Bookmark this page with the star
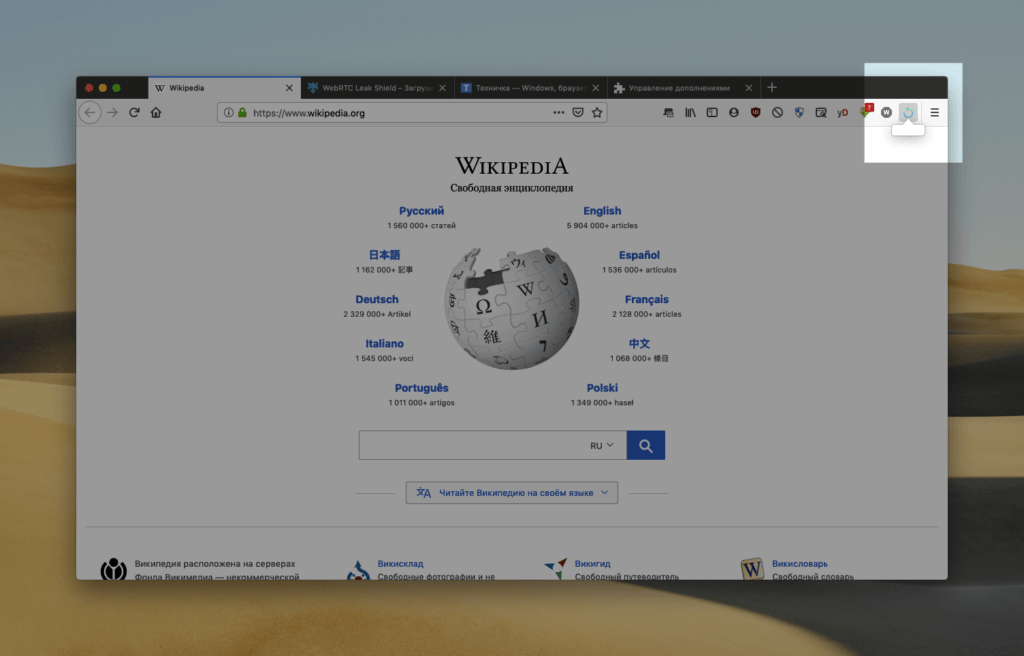The height and width of the screenshot is (656, 1024). tap(597, 112)
